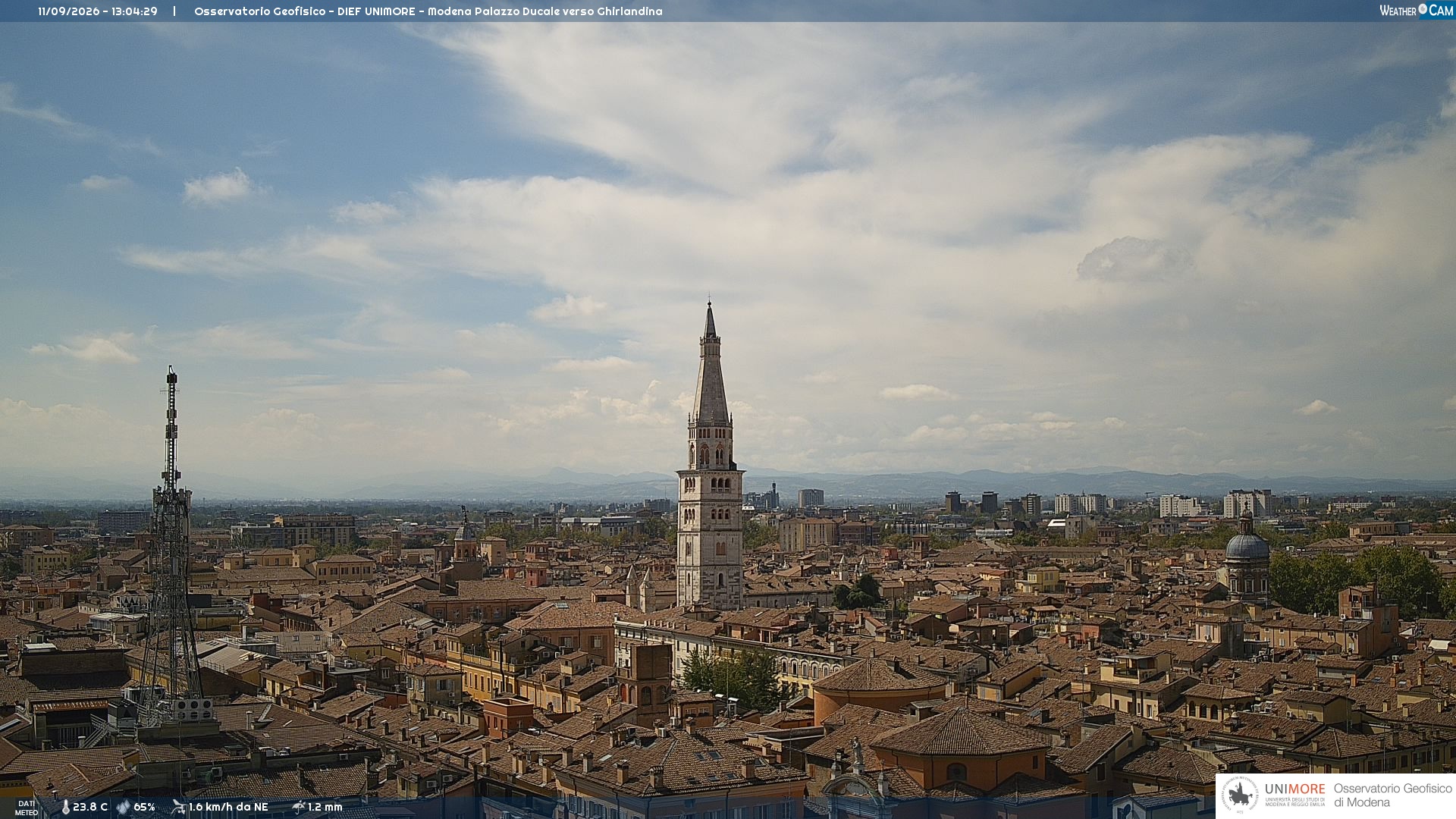This screenshot has width=1456, height=819.
Task: Click the 23.8 C temperature reading
Action: click(x=90, y=807)
